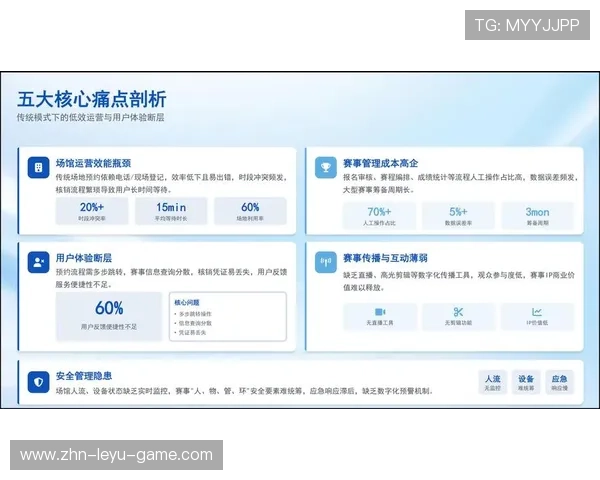Click the shield icon beside 安全管理隐患
600x480 pixels.
pos(38,382)
